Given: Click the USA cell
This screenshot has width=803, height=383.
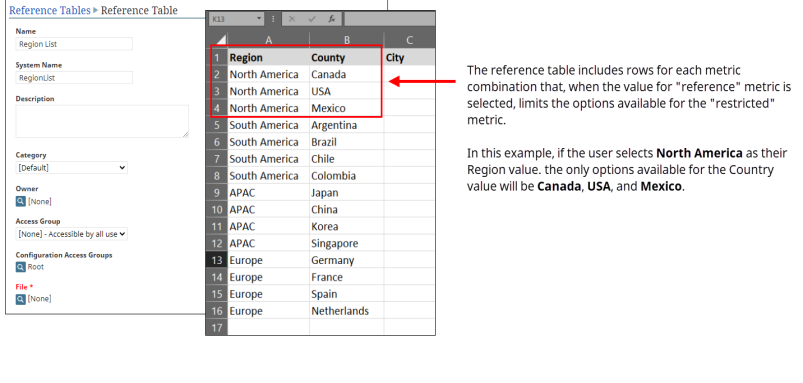Looking at the screenshot, I should coord(347,91).
